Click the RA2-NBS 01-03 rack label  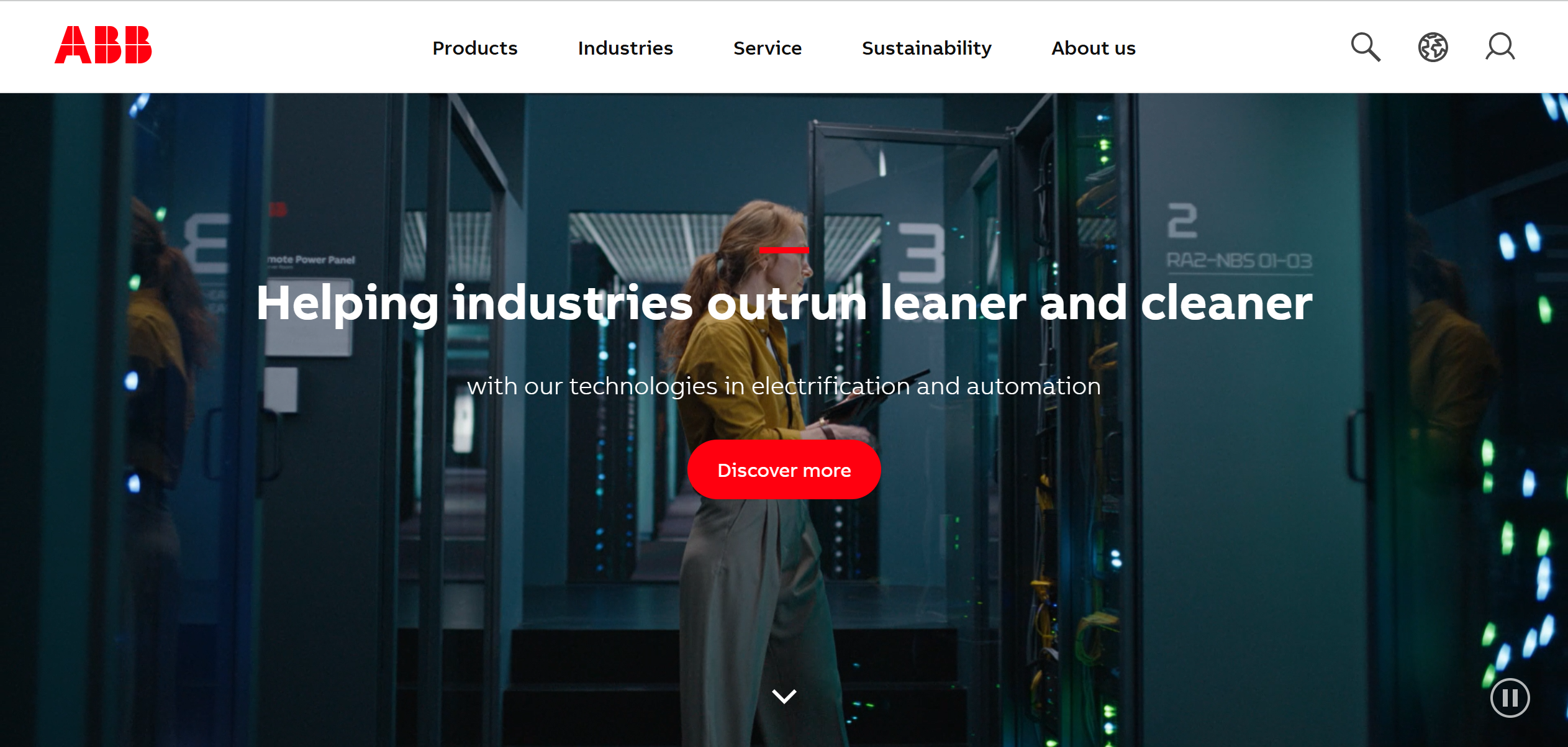point(1239,261)
